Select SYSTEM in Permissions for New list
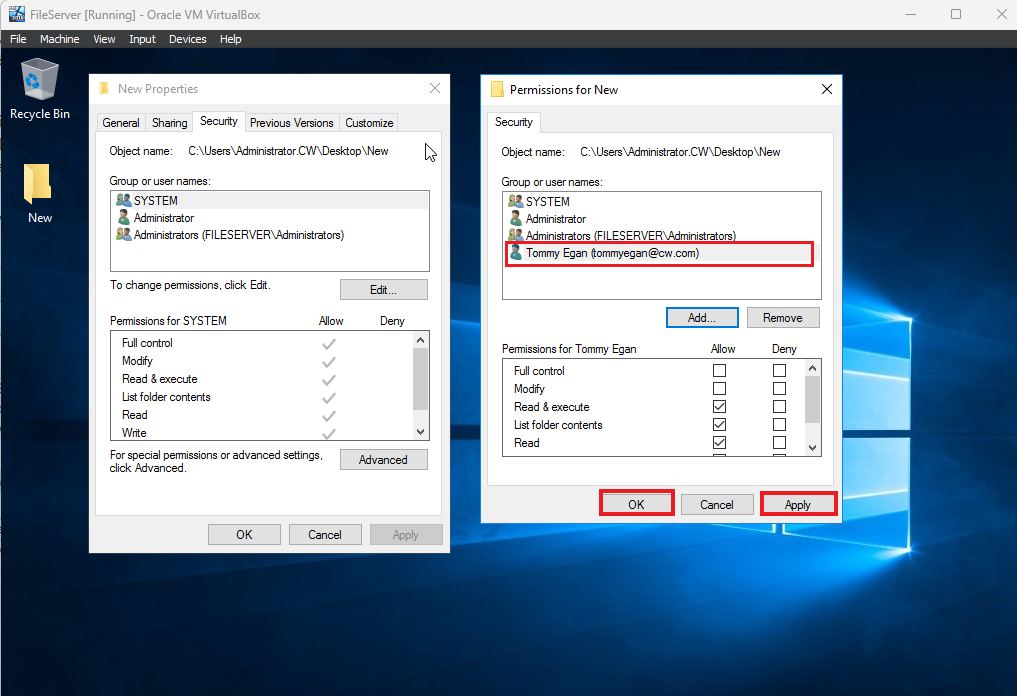1017x696 pixels. click(547, 201)
